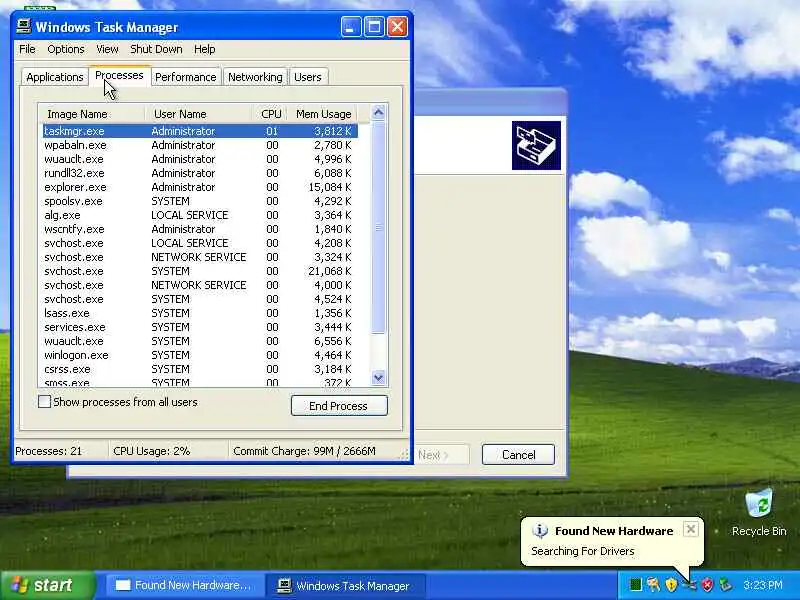Click the Commit Charge status bar entry
Screen dimensions: 800x600
[x=314, y=451]
